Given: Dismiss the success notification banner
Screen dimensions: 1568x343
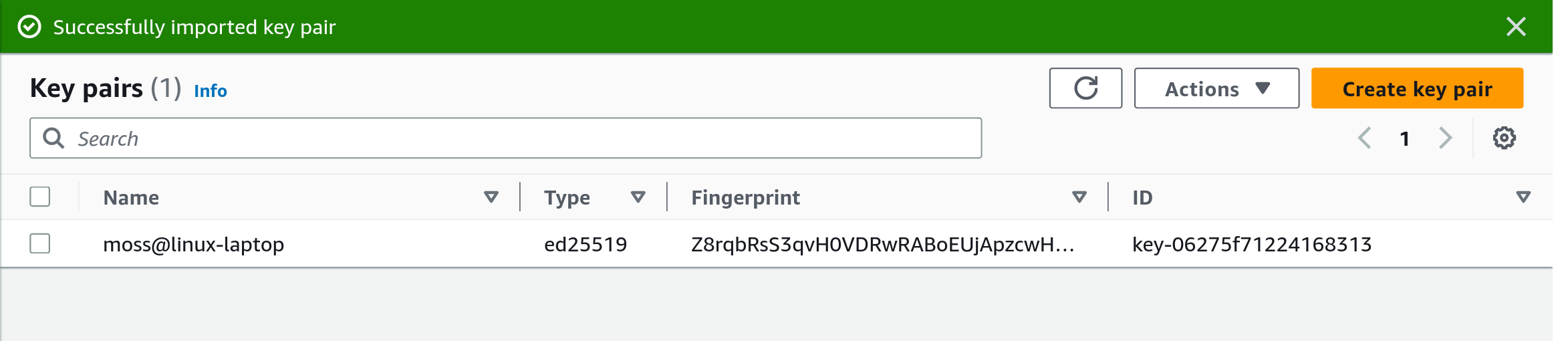Looking at the screenshot, I should pos(1516,27).
